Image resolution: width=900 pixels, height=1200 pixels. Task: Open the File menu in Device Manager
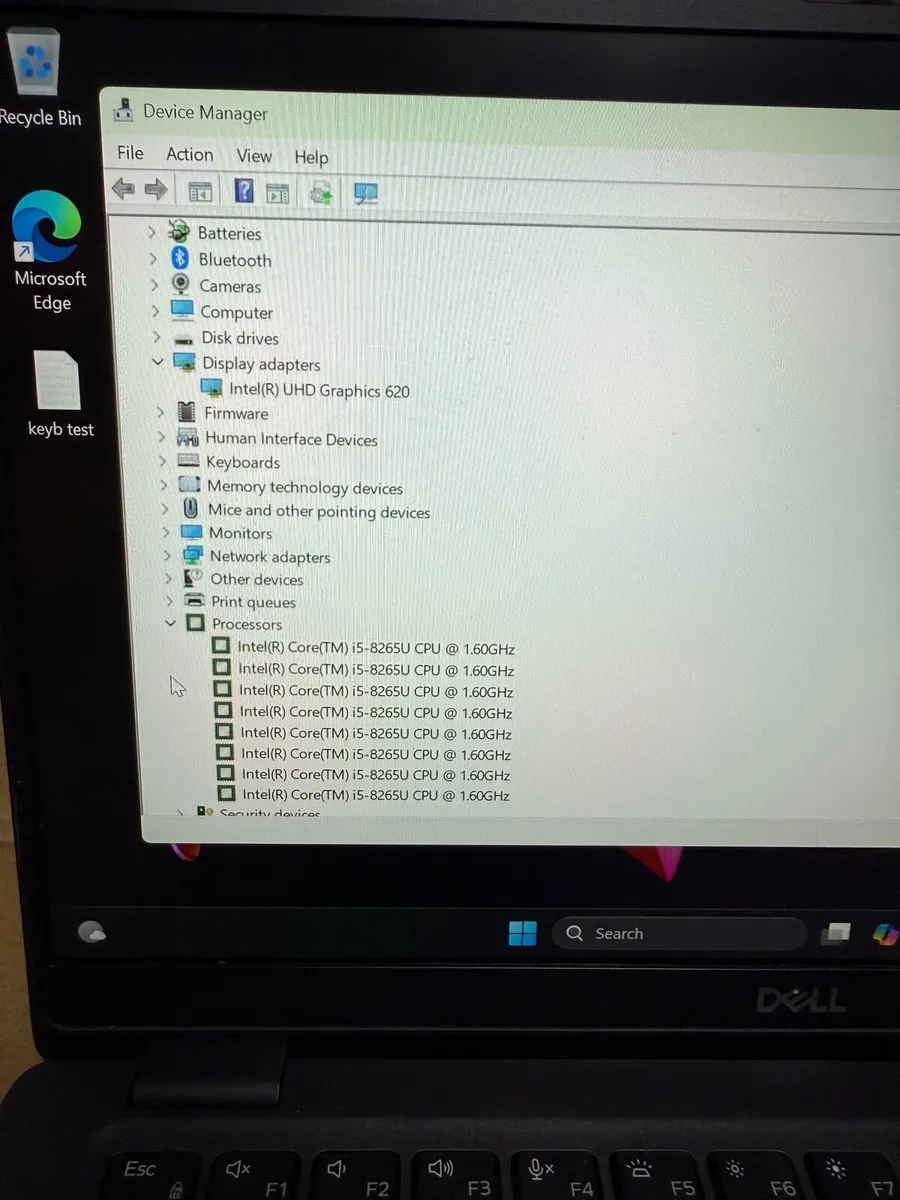point(130,153)
